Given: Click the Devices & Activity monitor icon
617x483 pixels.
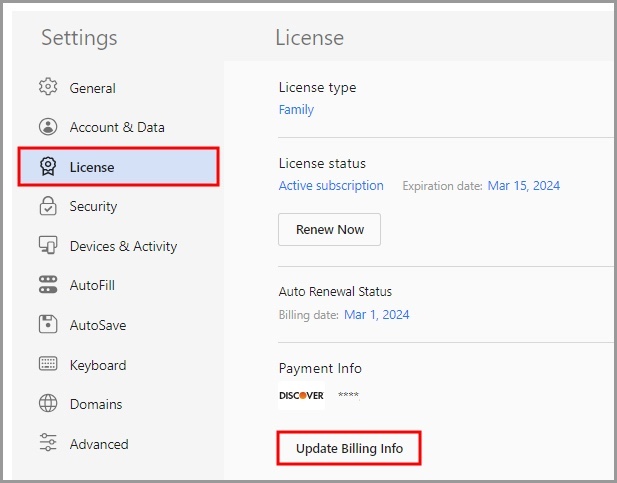Looking at the screenshot, I should tap(48, 246).
